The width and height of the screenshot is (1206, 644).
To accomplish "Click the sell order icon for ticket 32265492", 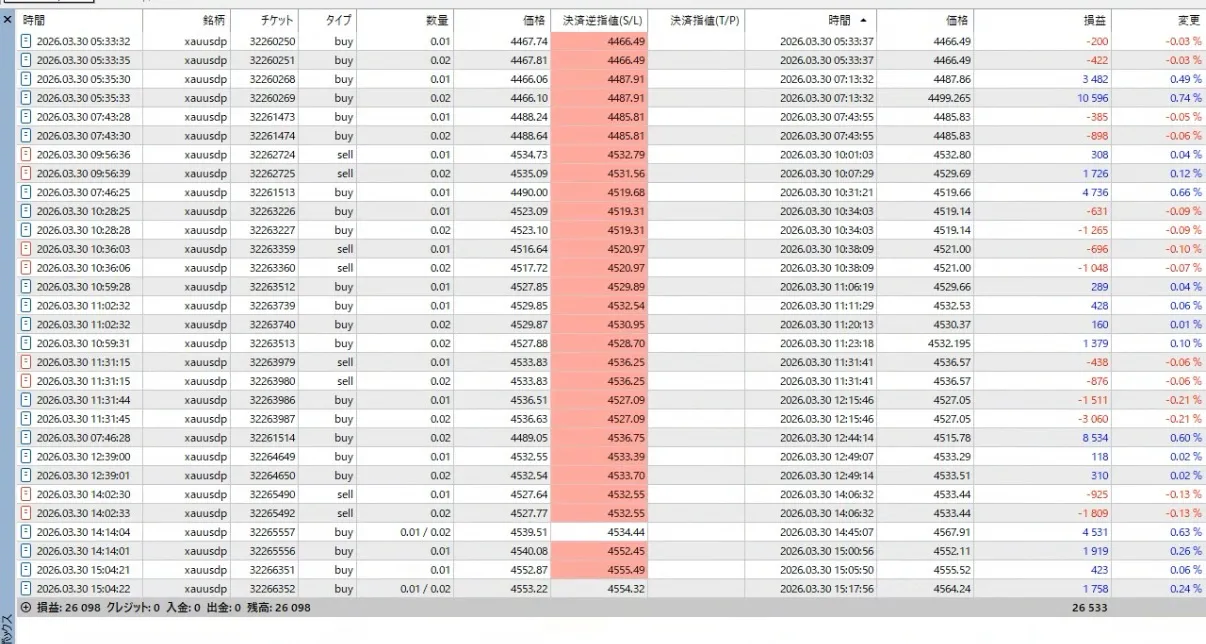I will click(x=27, y=513).
